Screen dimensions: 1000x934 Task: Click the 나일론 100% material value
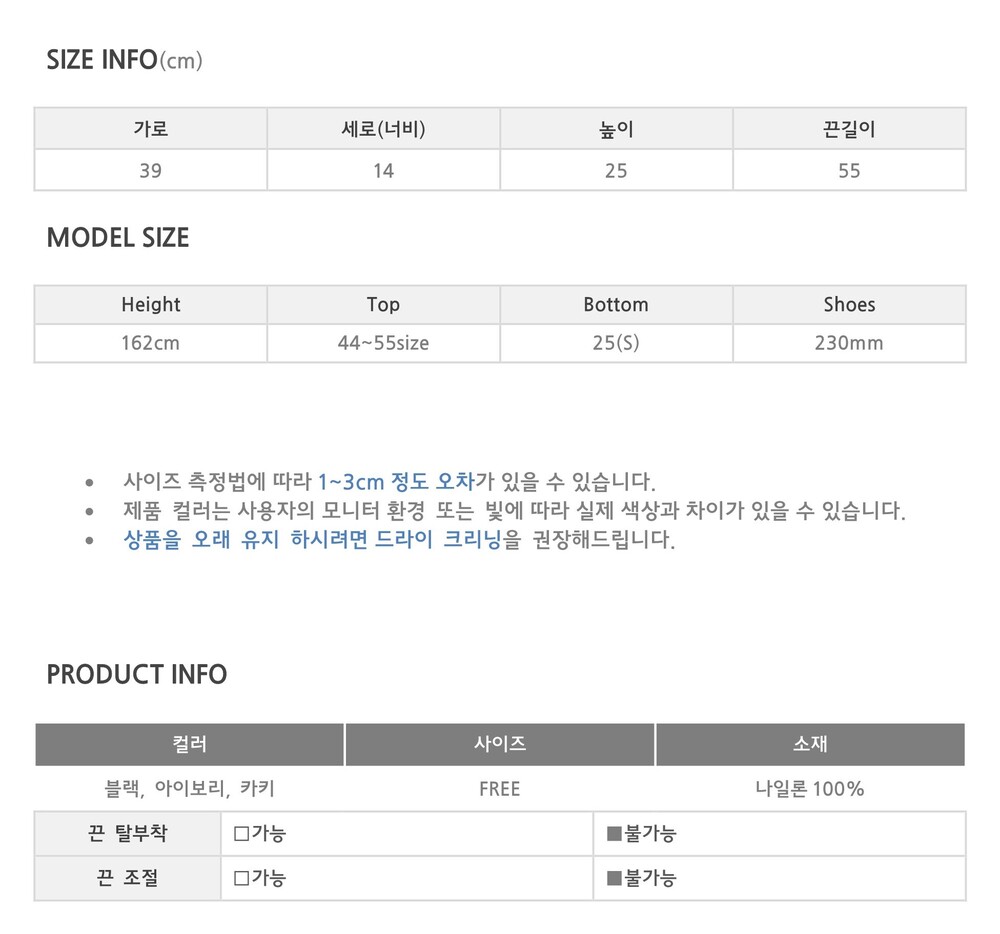810,789
